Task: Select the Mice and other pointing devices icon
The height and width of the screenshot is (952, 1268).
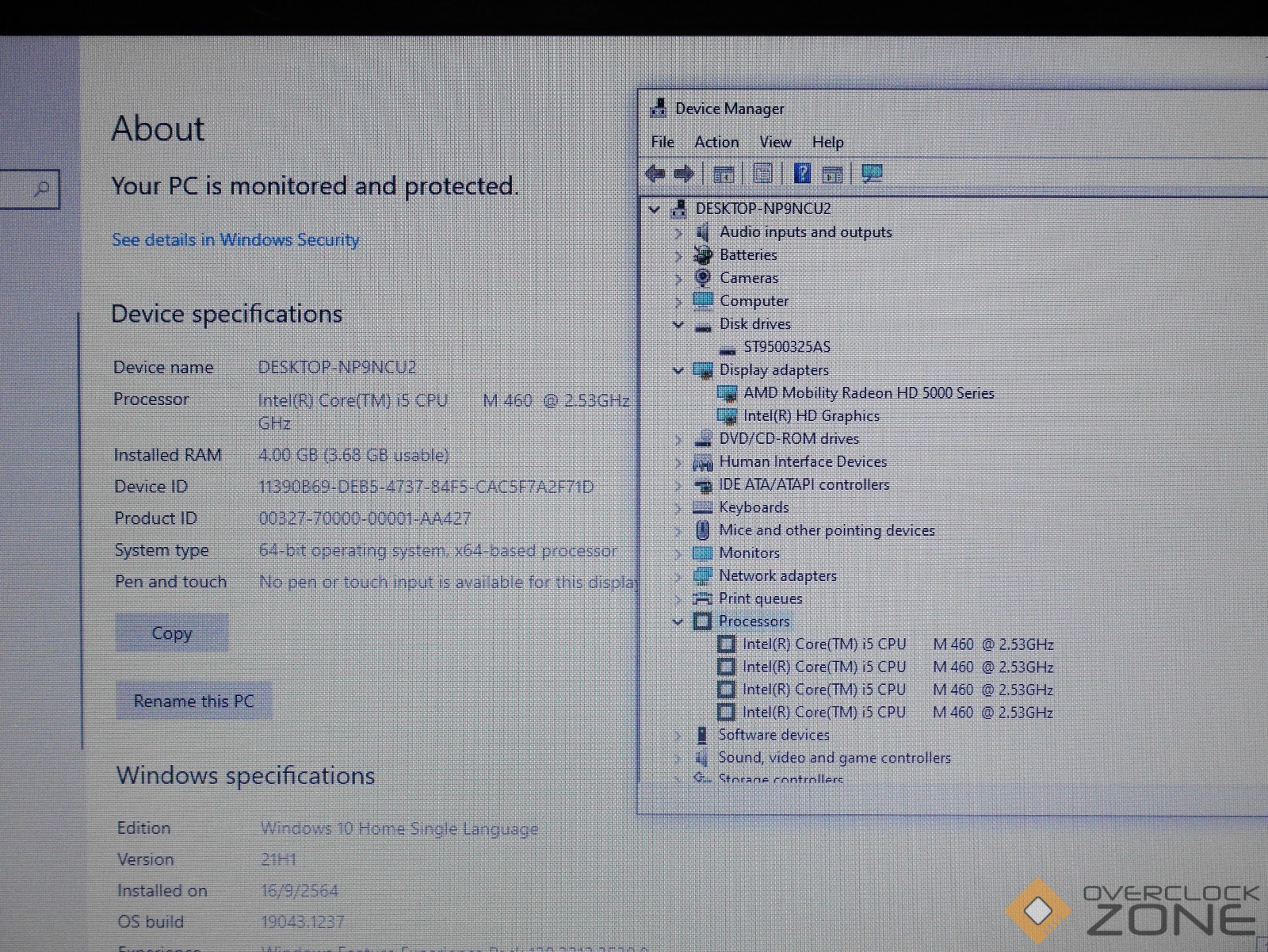Action: (702, 530)
